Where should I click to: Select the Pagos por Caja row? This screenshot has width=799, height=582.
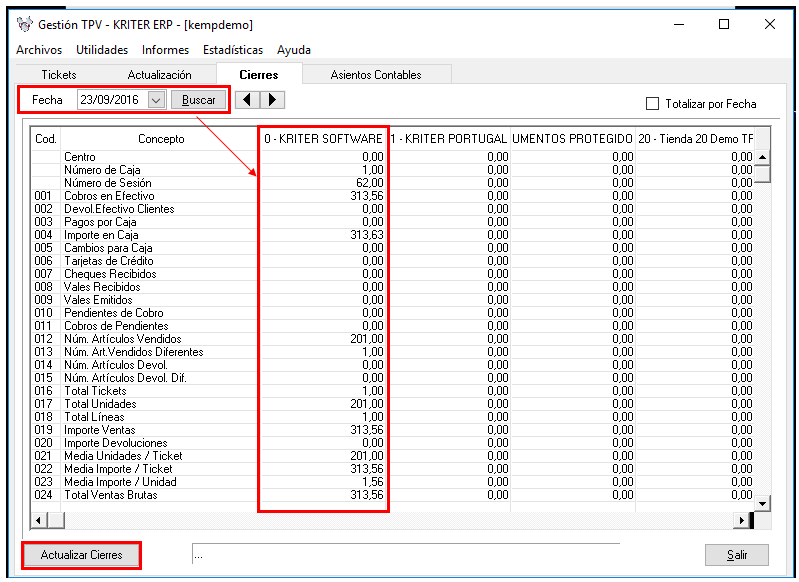pos(392,222)
